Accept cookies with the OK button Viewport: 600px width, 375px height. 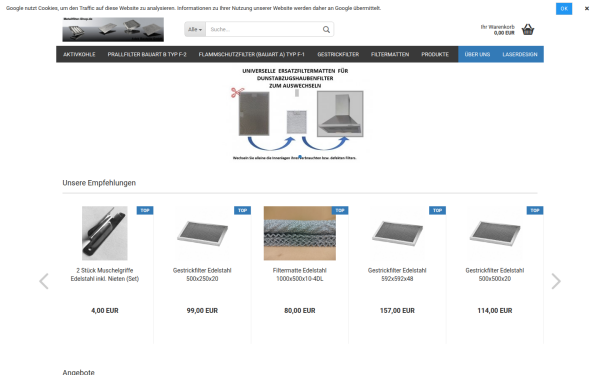pos(564,8)
